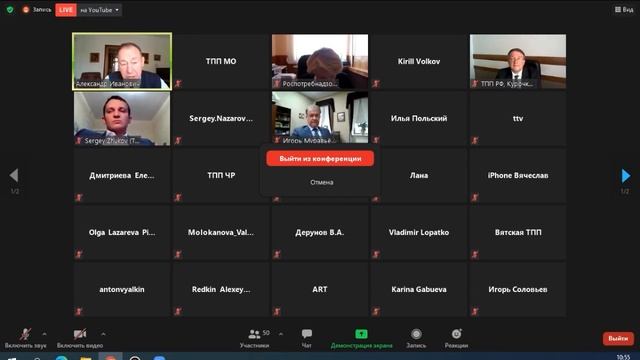Select the antonvyalkin participant tile
This screenshot has width=640, height=360.
(x=122, y=289)
